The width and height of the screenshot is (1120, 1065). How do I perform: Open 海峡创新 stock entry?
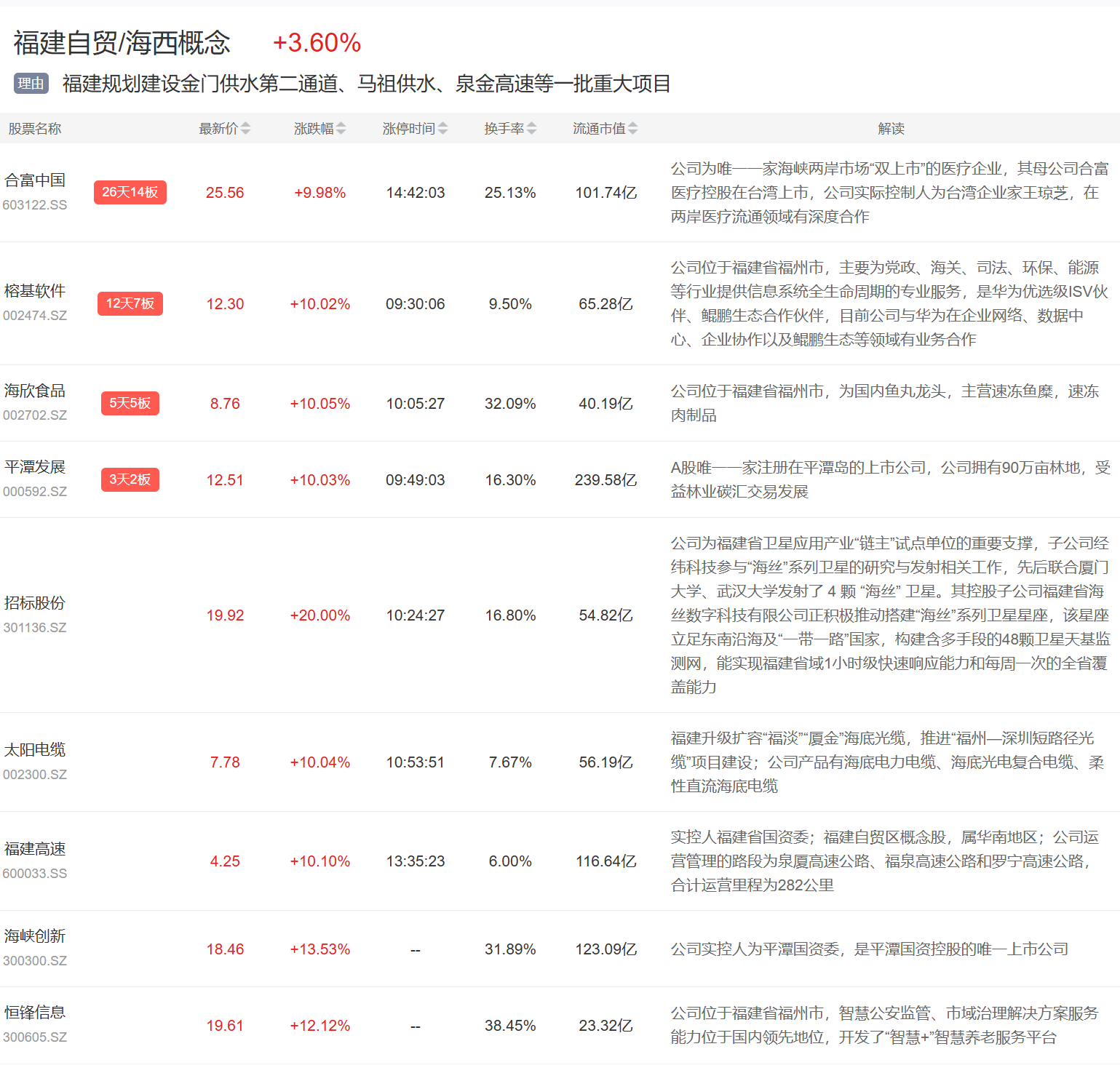click(x=35, y=936)
